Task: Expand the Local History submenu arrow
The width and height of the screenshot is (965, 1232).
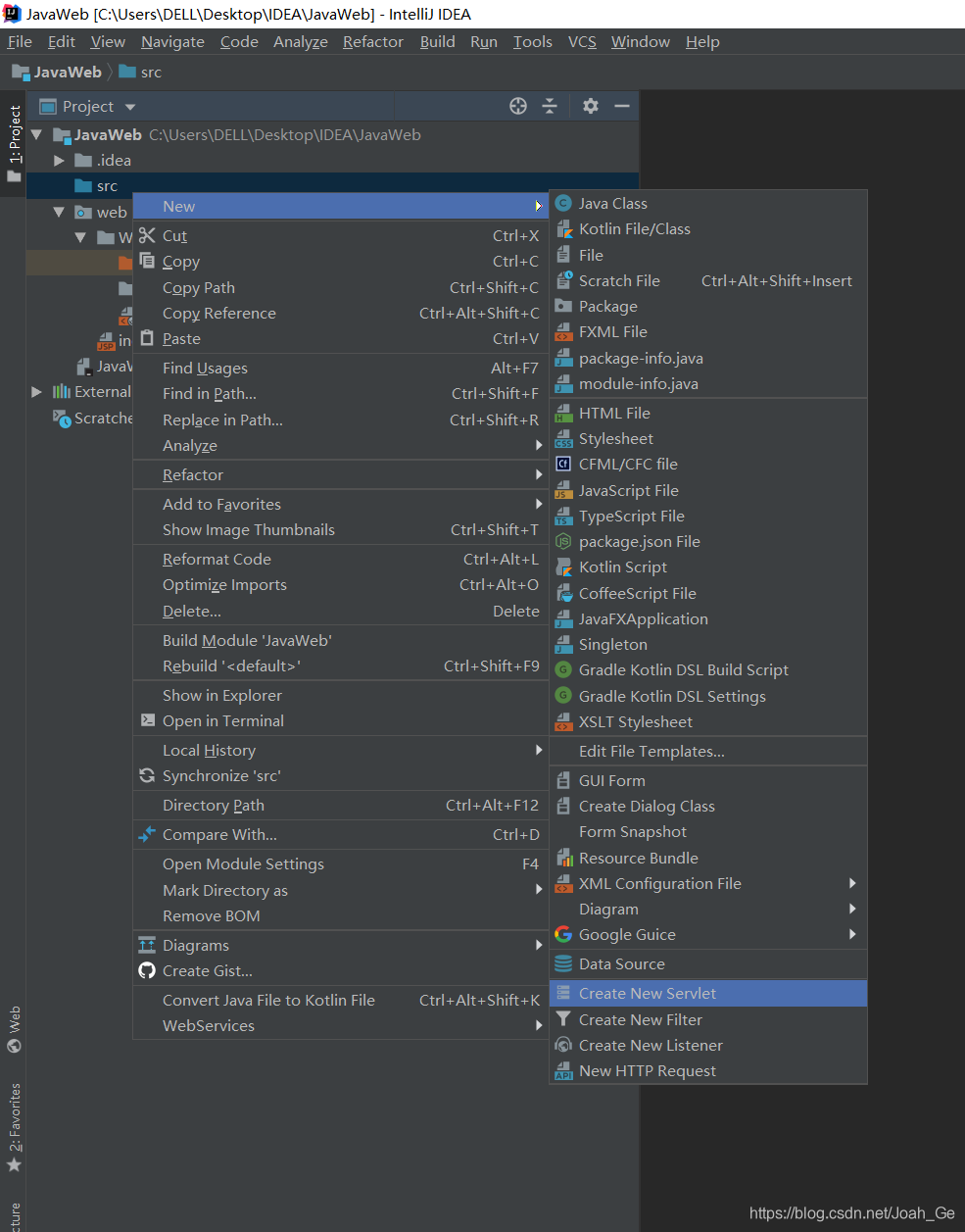Action: click(539, 751)
